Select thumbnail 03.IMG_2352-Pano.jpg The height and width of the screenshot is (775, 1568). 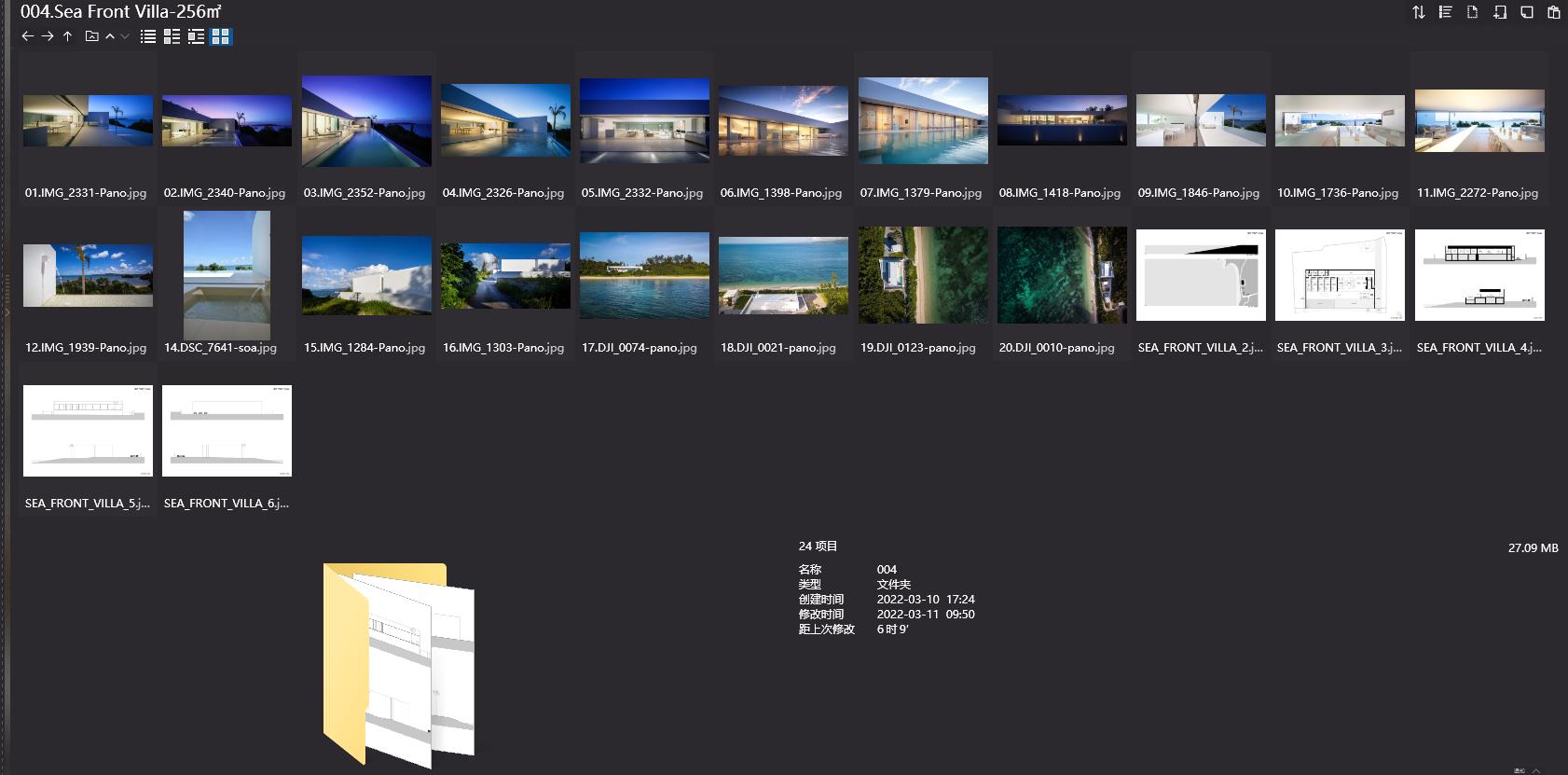(x=366, y=121)
